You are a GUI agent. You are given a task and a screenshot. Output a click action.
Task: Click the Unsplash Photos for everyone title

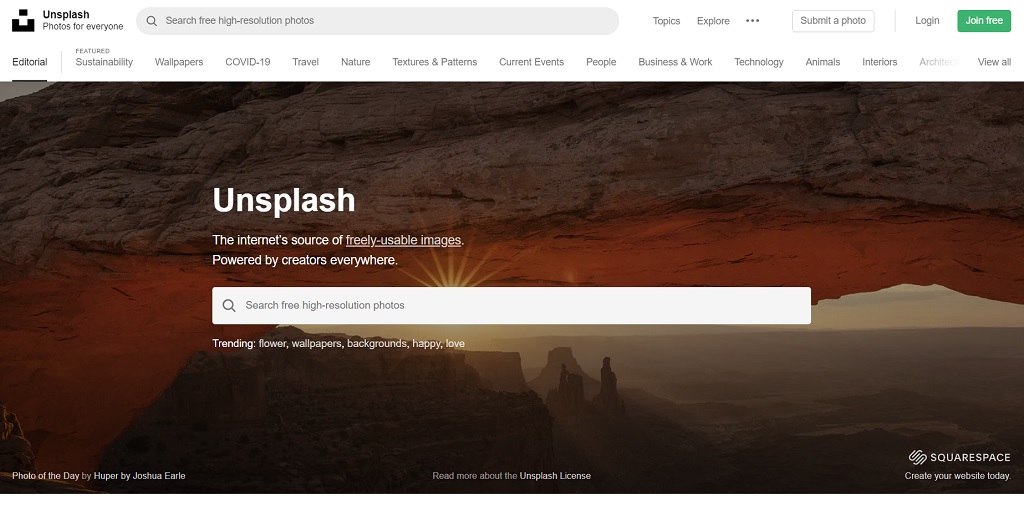(x=83, y=20)
